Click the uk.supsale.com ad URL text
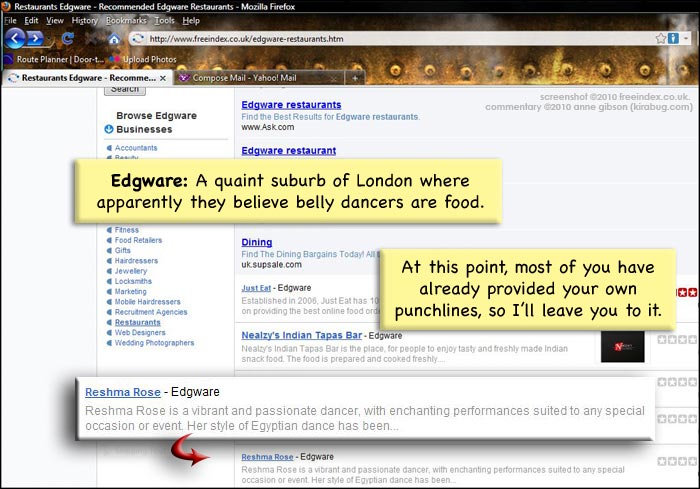Viewport: 700px width, 489px height. (271, 265)
